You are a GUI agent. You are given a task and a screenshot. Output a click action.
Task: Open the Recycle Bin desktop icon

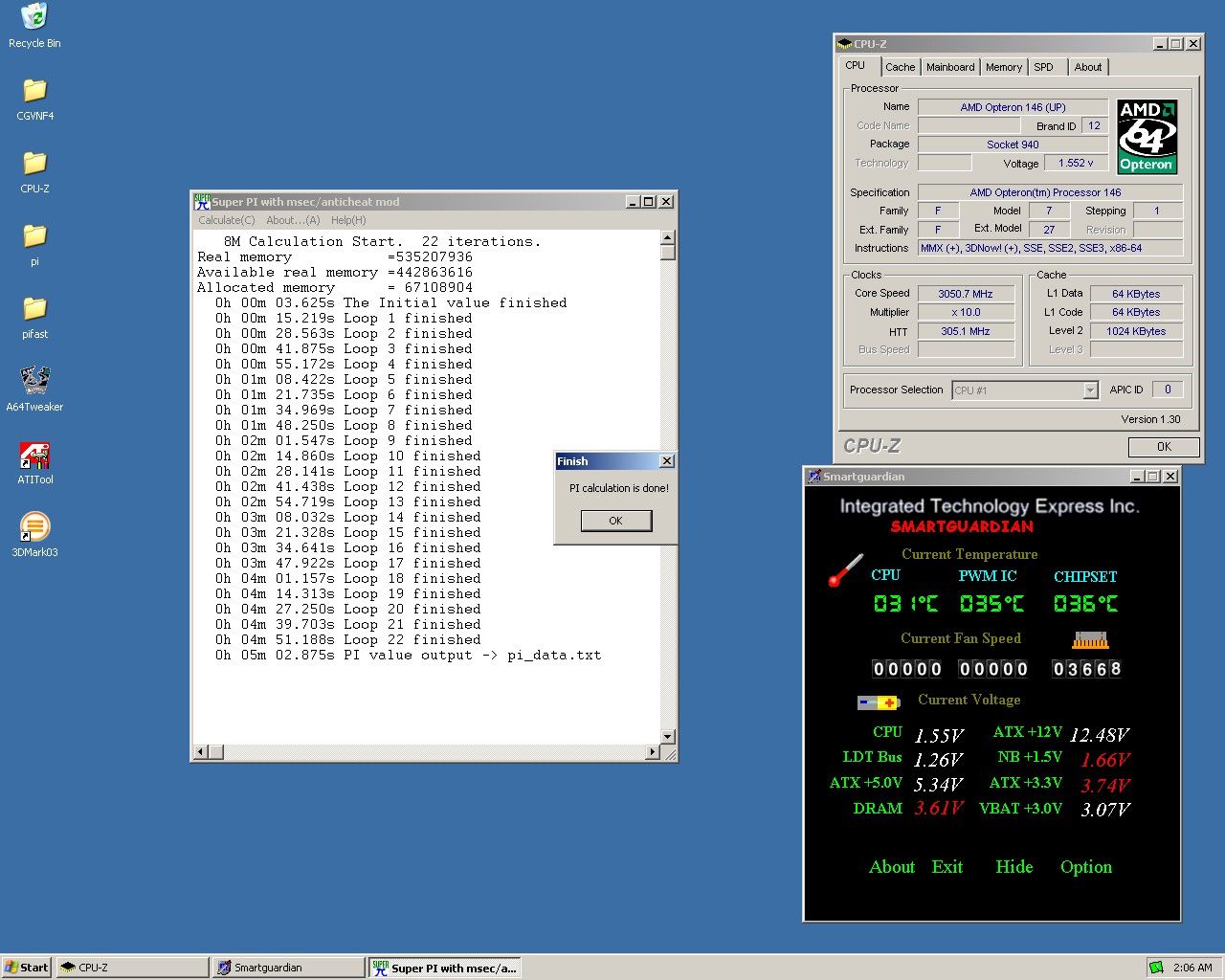coord(34,16)
